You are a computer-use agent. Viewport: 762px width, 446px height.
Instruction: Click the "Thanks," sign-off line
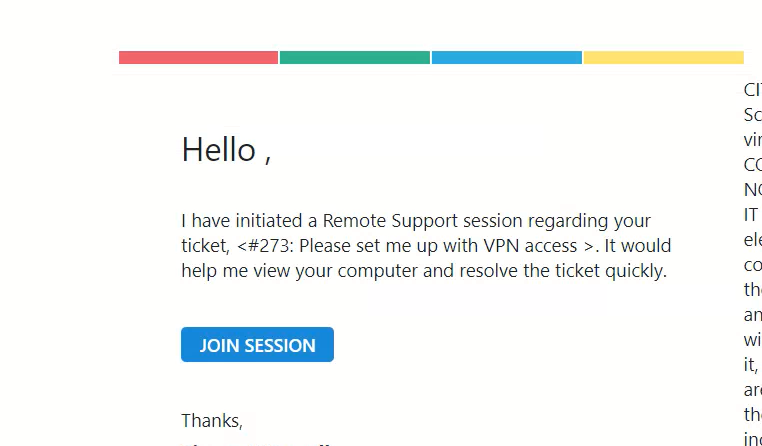(x=212, y=421)
